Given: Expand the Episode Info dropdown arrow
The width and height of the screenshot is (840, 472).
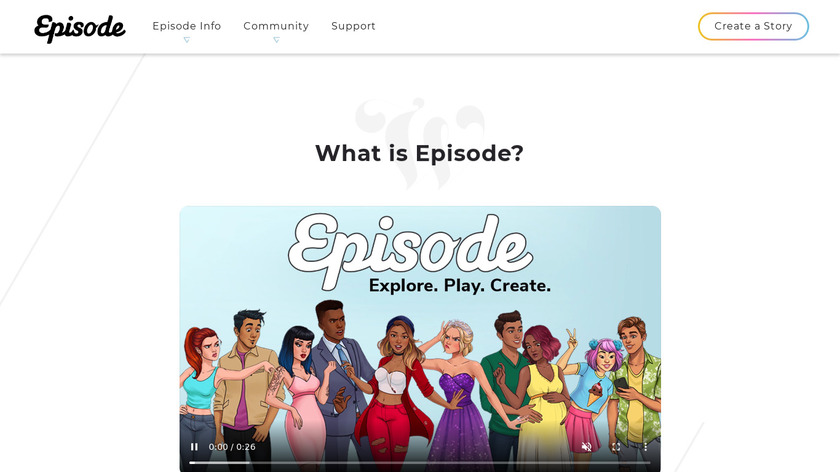Looking at the screenshot, I should click(x=186, y=40).
